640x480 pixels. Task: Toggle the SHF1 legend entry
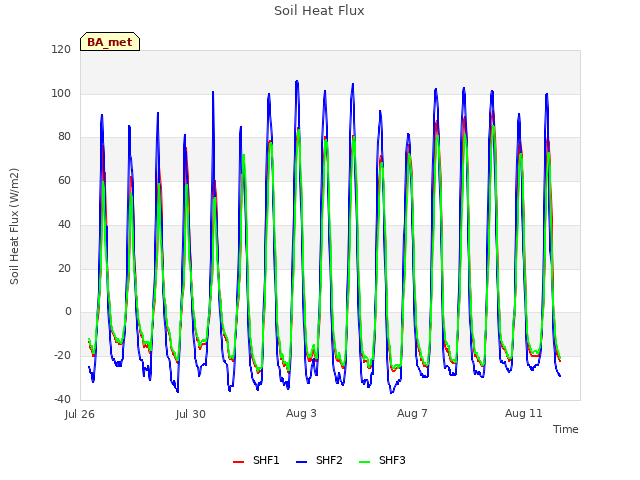(x=256, y=460)
